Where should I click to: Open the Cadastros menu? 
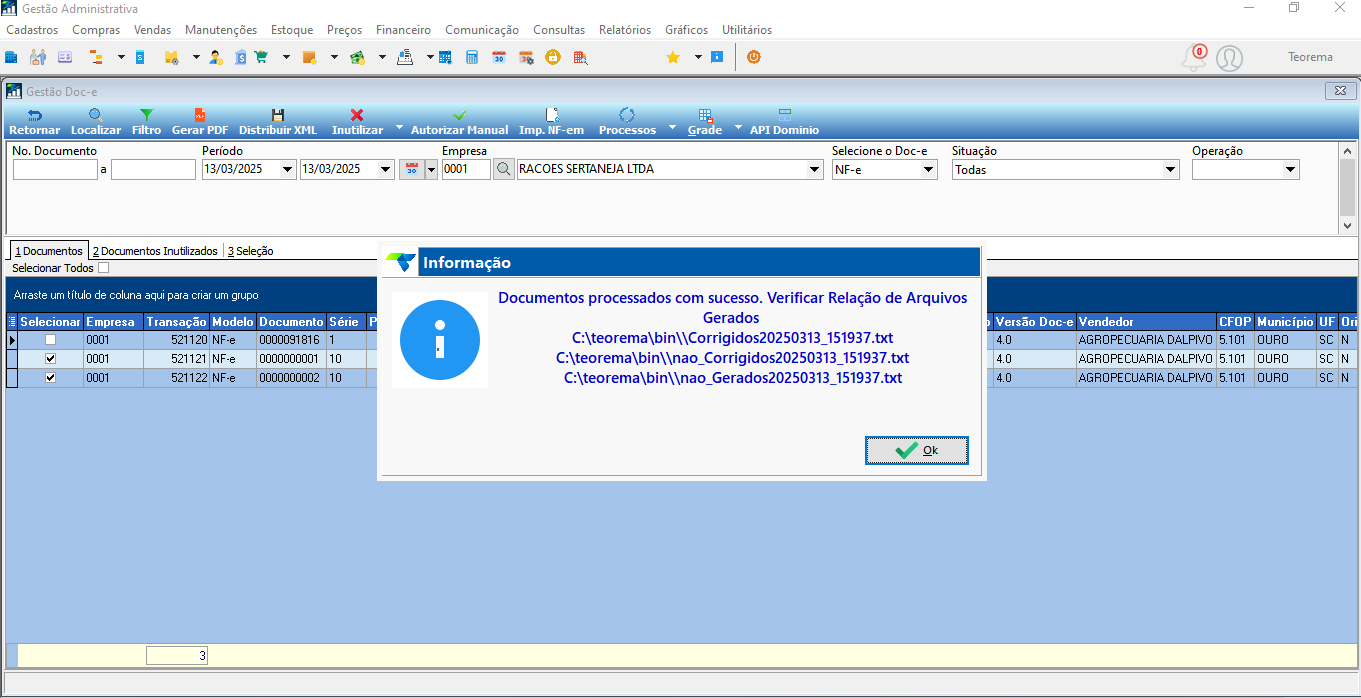(32, 30)
